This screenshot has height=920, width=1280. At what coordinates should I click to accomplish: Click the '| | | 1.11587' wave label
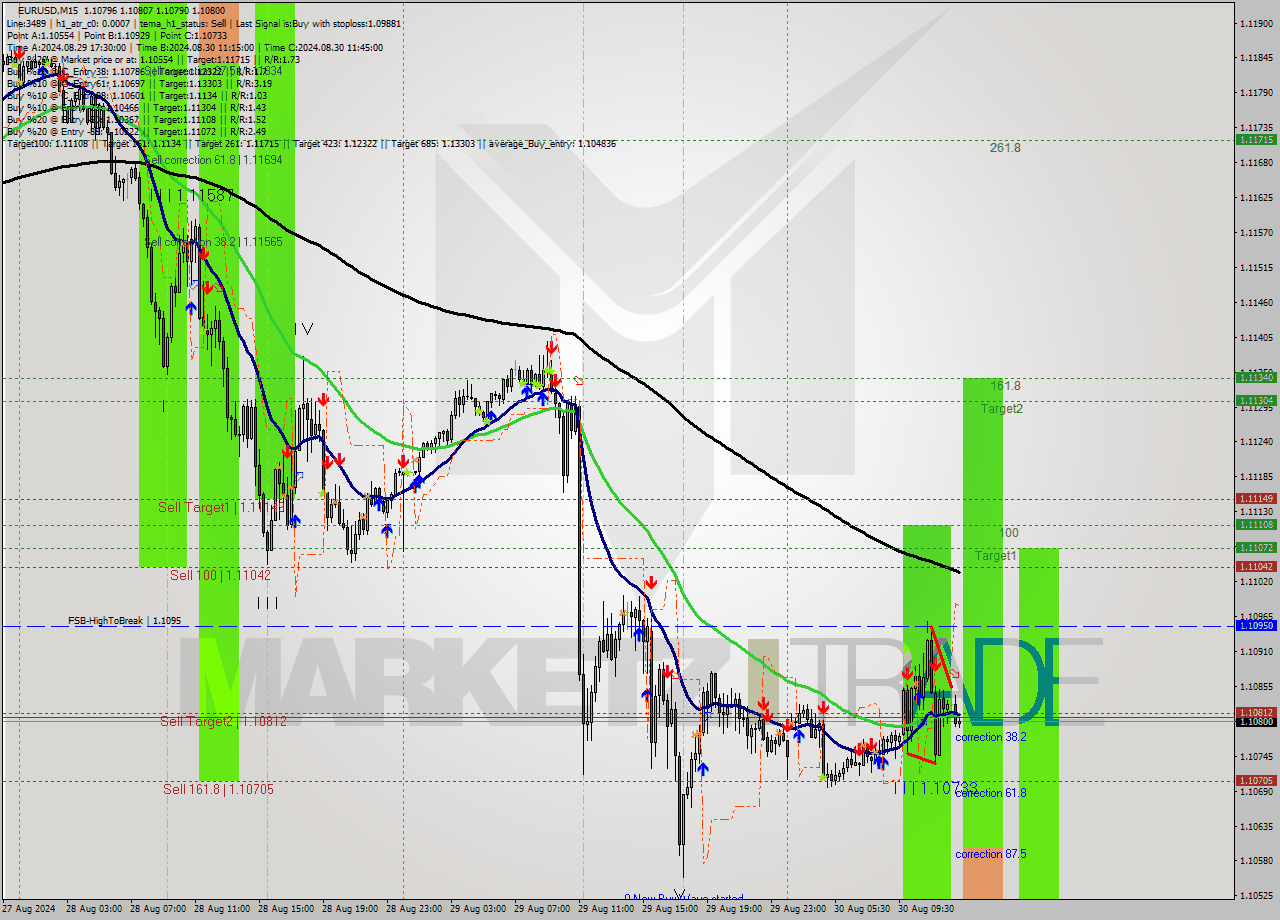[x=192, y=195]
